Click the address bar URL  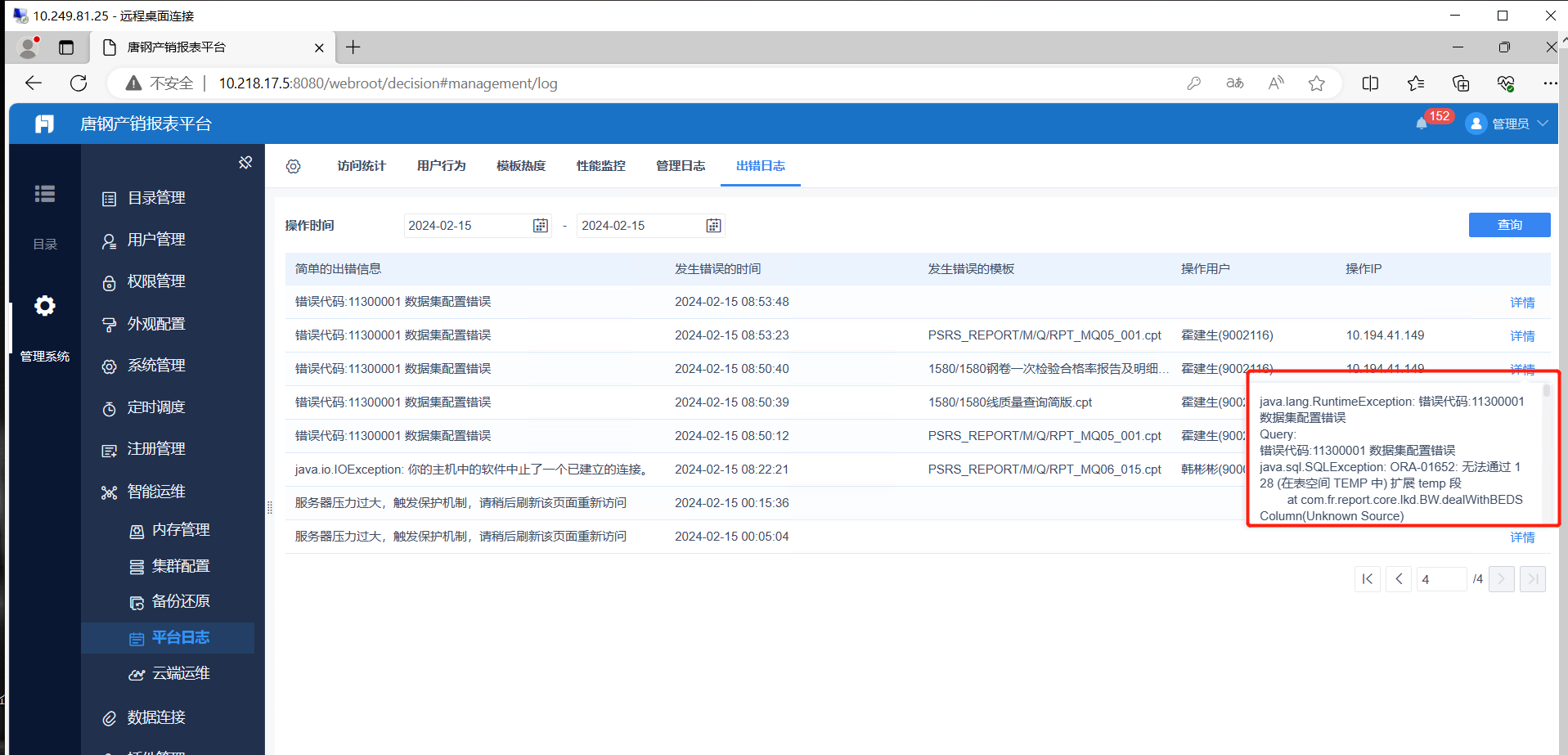(x=388, y=83)
